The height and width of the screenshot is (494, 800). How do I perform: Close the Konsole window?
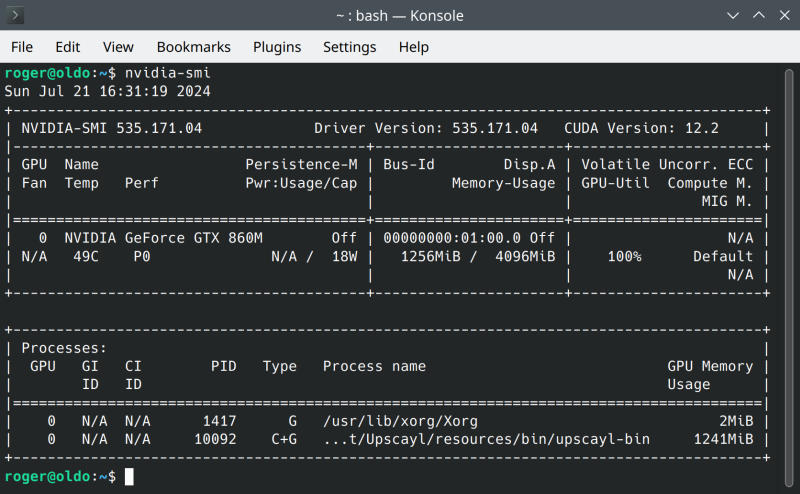click(782, 16)
